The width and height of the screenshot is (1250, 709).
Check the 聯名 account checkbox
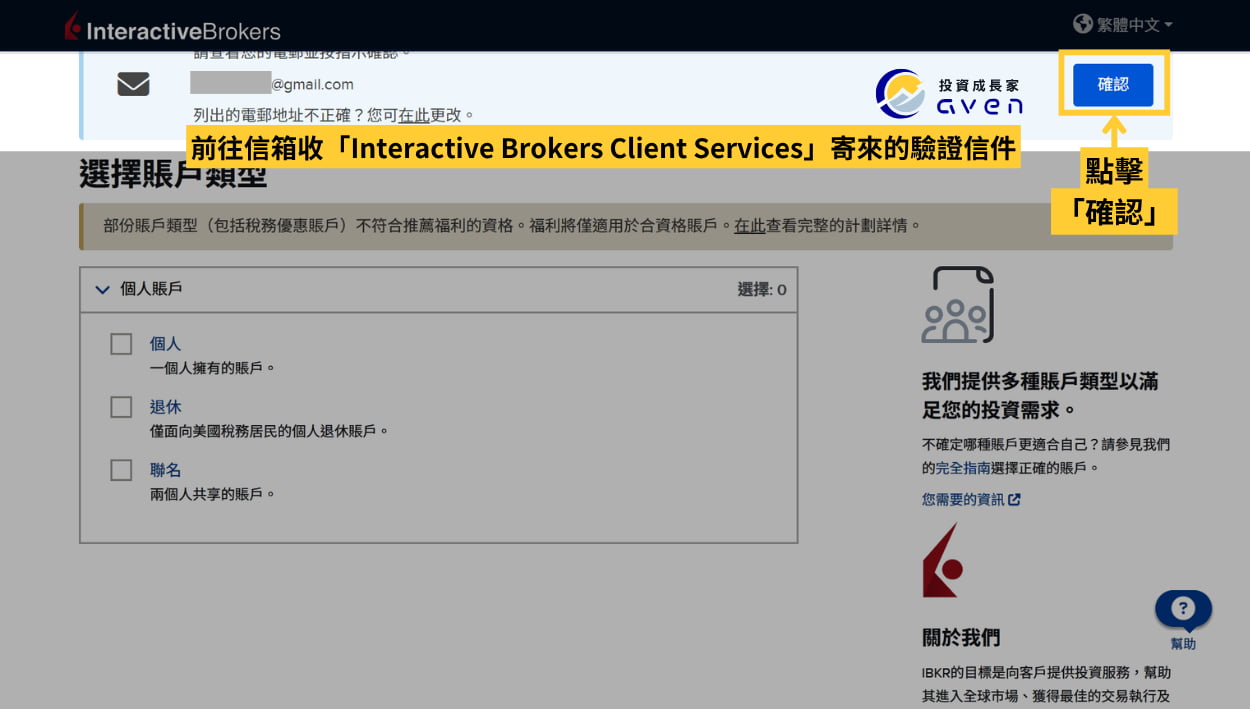pos(121,470)
